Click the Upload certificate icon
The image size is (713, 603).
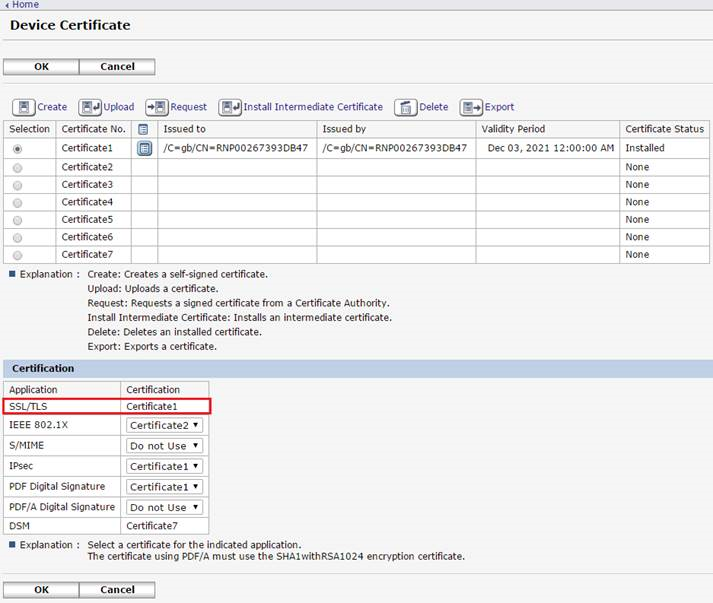pyautogui.click(x=90, y=107)
